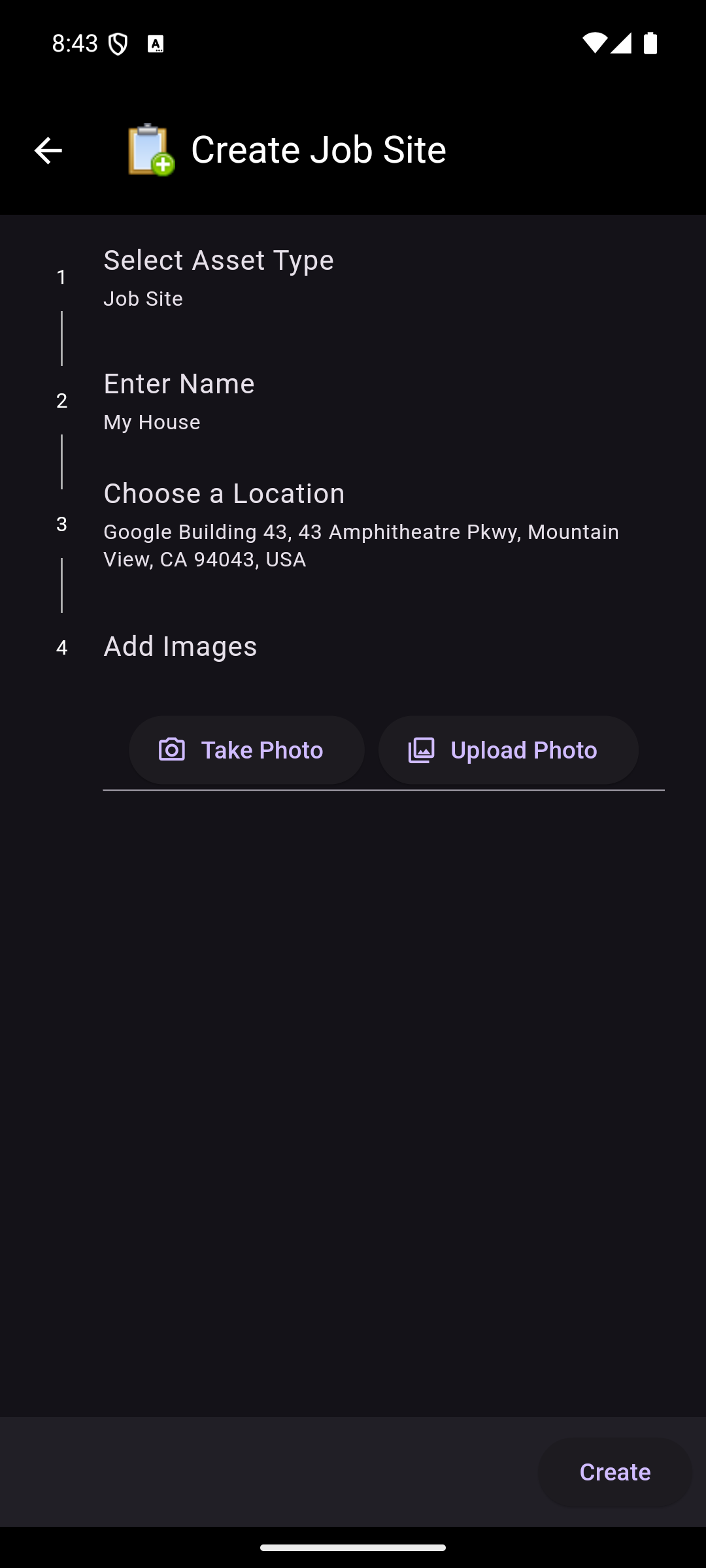The width and height of the screenshot is (706, 1568).
Task: Open the Google Building 43 address text
Action: coord(361,546)
